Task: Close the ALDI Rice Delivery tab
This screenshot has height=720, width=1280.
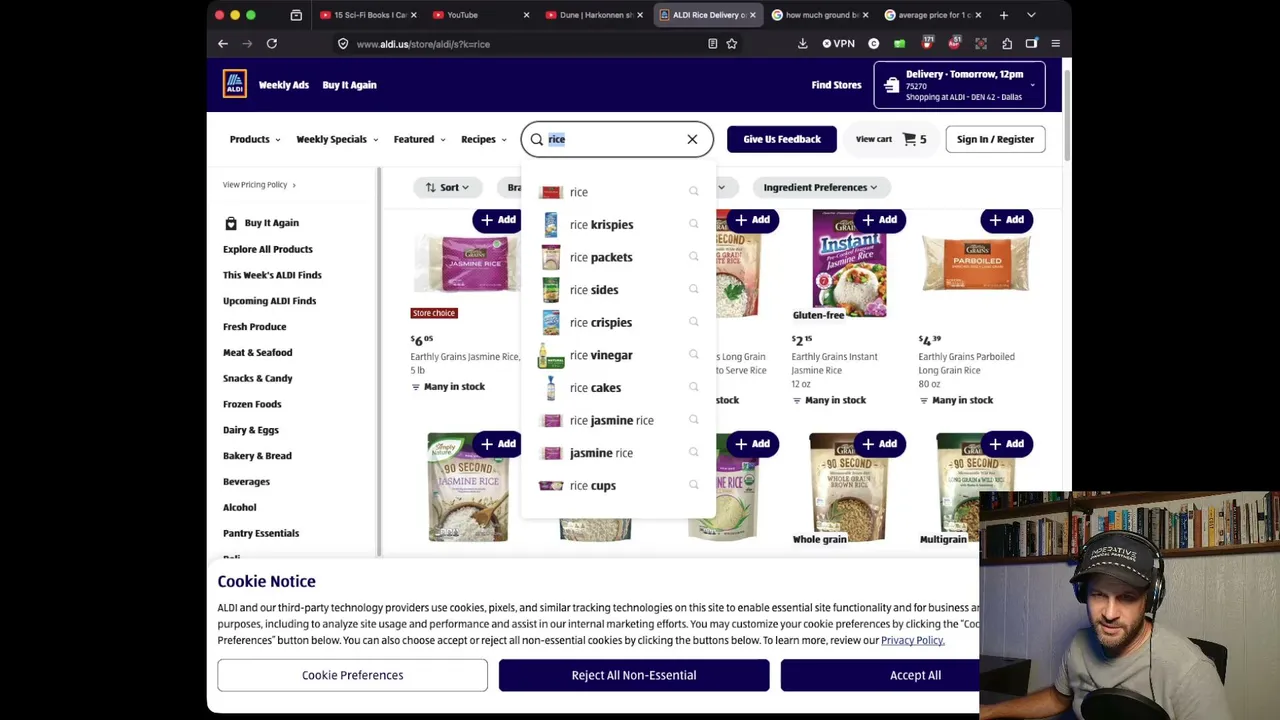Action: [x=752, y=15]
